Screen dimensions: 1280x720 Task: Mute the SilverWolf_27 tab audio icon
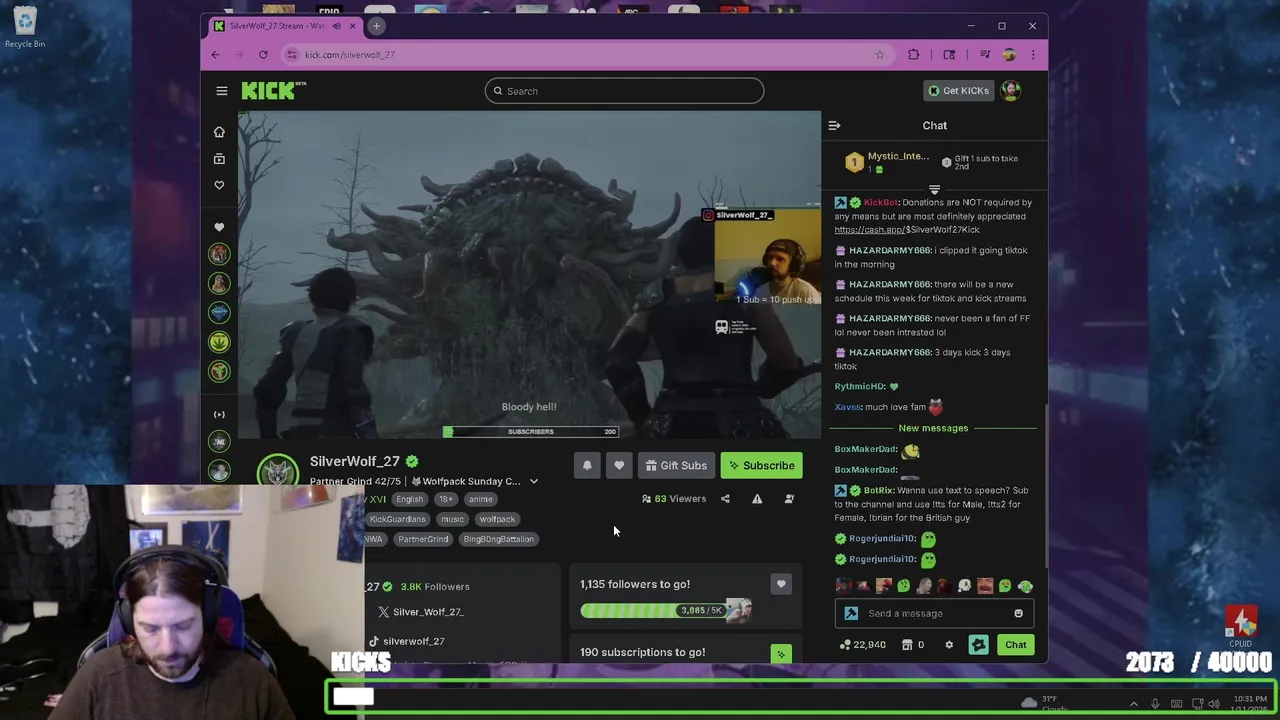[337, 26]
